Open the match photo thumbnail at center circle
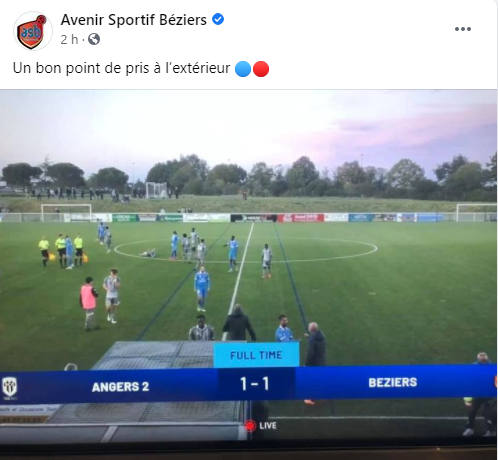Viewport: 498px width, 460px height. coord(248,267)
